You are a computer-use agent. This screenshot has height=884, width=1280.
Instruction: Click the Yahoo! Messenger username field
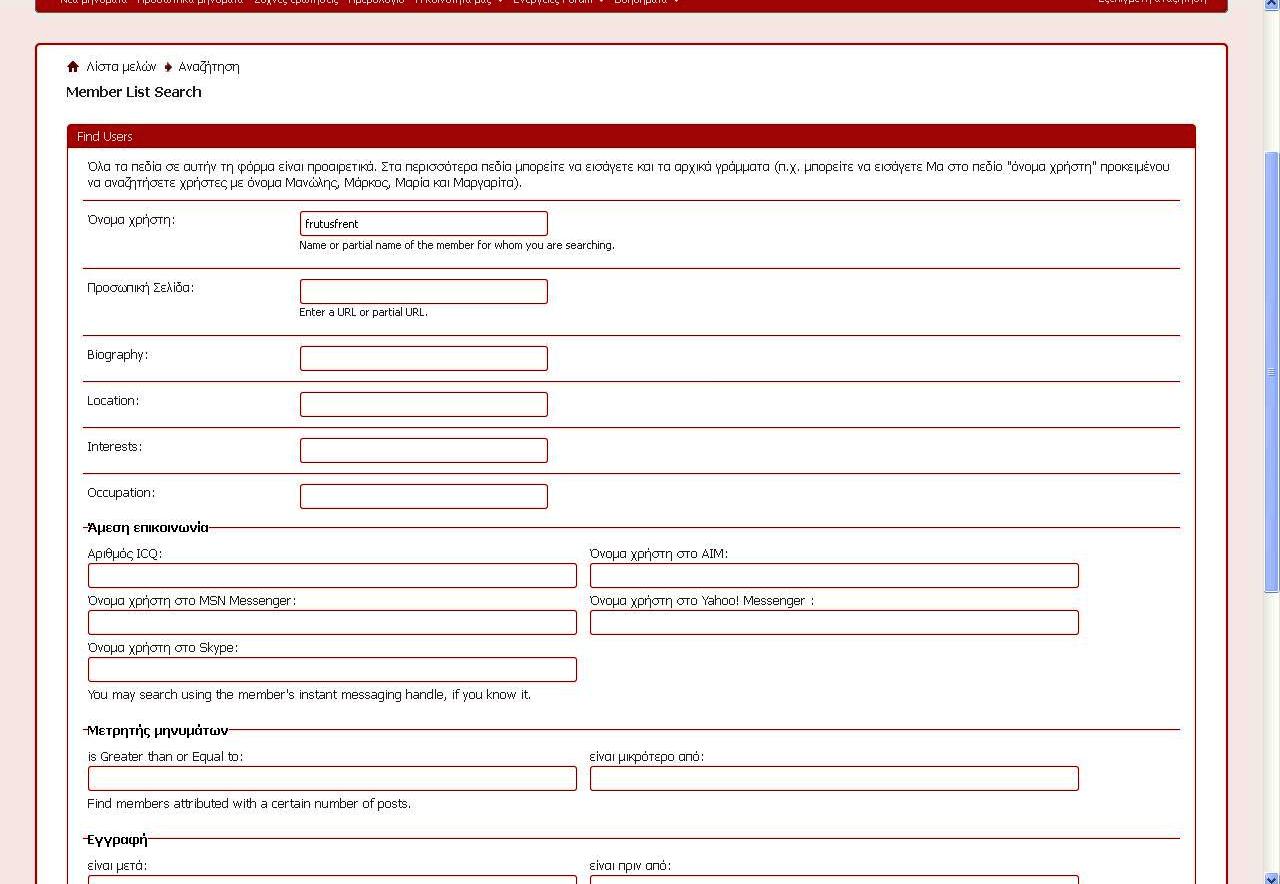click(x=834, y=622)
